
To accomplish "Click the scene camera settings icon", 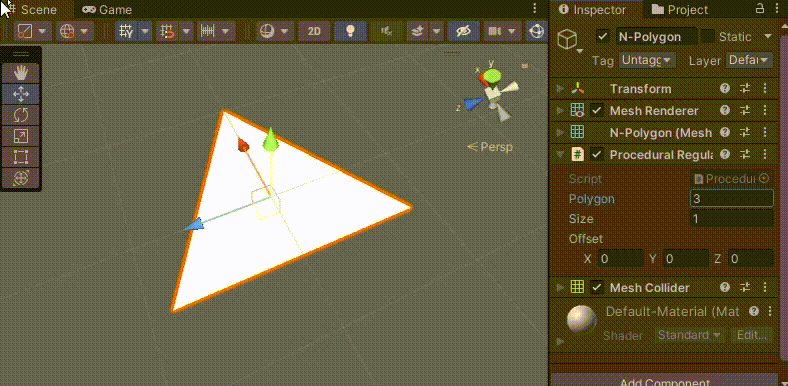I will pyautogui.click(x=495, y=31).
